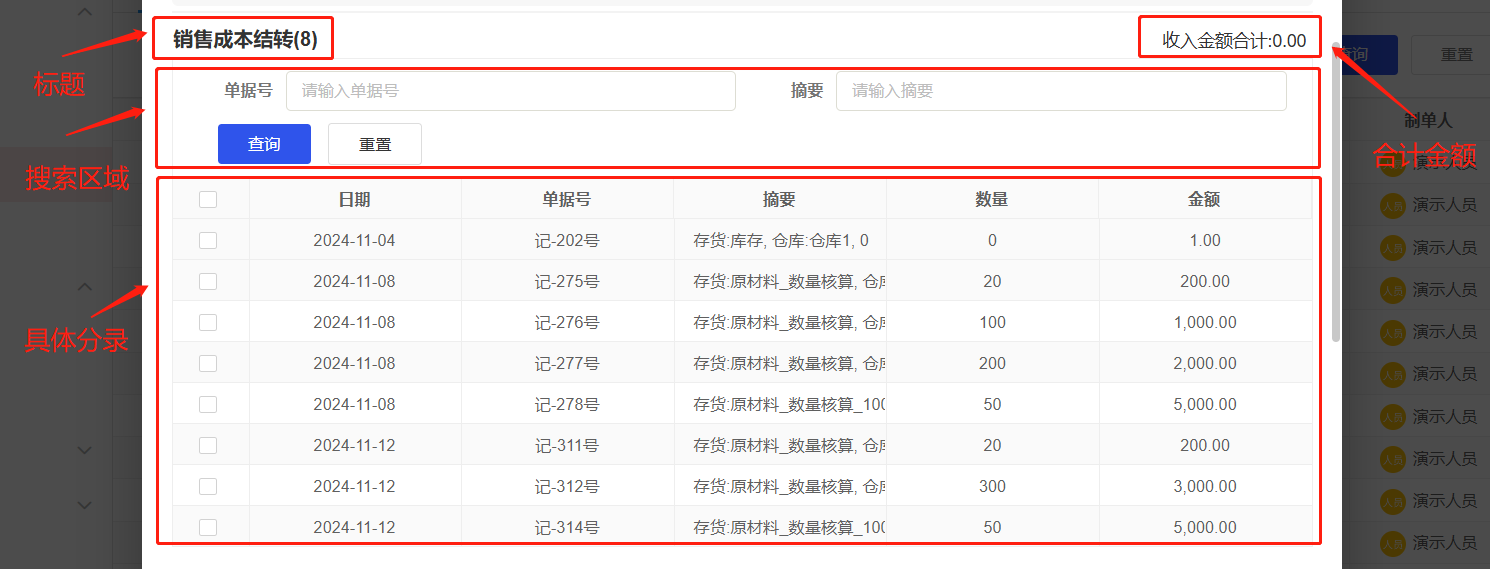
Task: Click the background page 重置 button at top-right
Action: click(x=1455, y=55)
